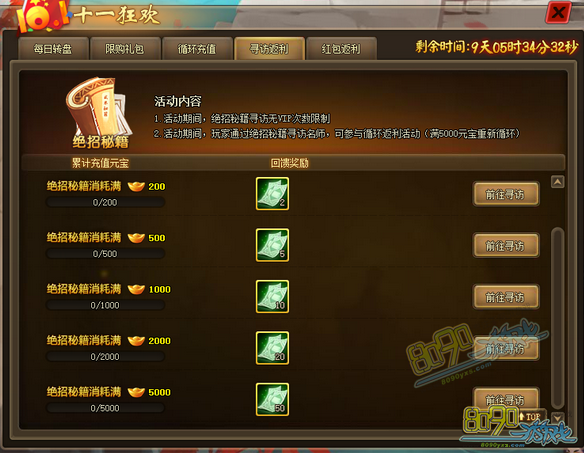Click the reward icon with quantity 5
Screen dimensions: 584x453
point(272,245)
